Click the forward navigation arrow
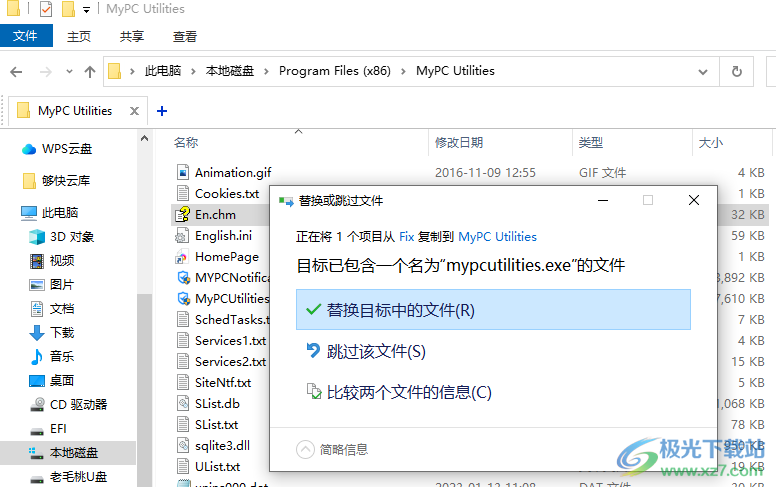Screen dimensions: 776x487 [46, 72]
